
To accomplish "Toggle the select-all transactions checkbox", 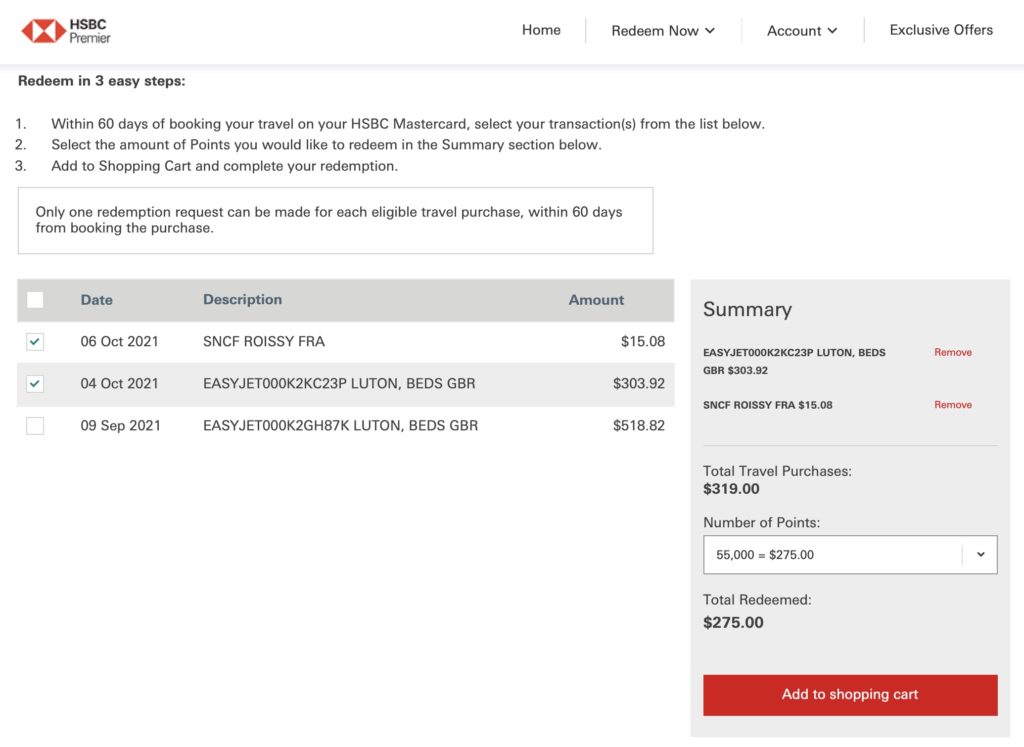I will tap(35, 300).
